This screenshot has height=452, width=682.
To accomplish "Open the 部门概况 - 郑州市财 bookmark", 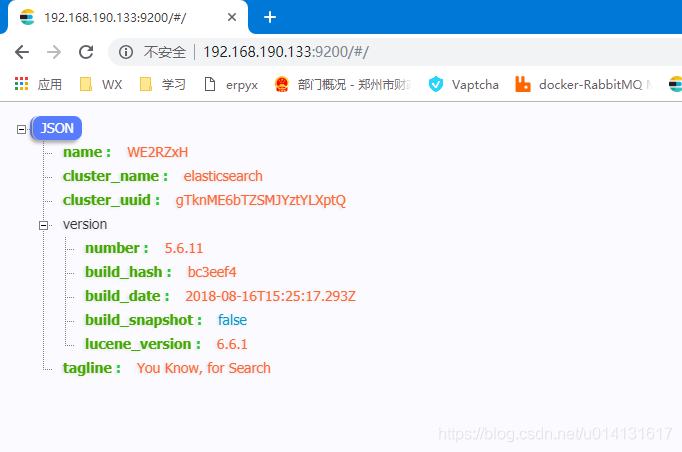I will (x=343, y=84).
